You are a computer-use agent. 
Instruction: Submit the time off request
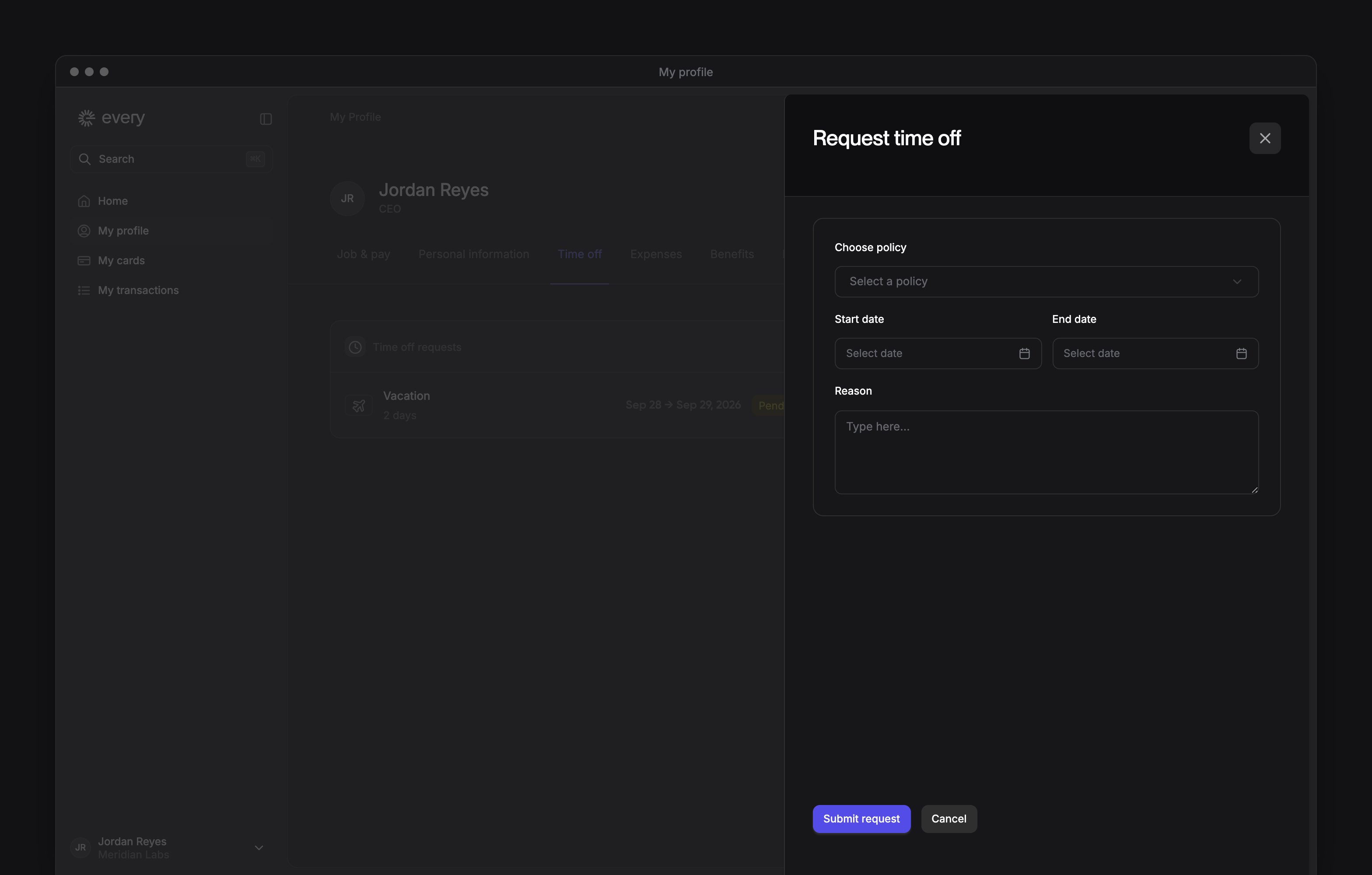(861, 819)
